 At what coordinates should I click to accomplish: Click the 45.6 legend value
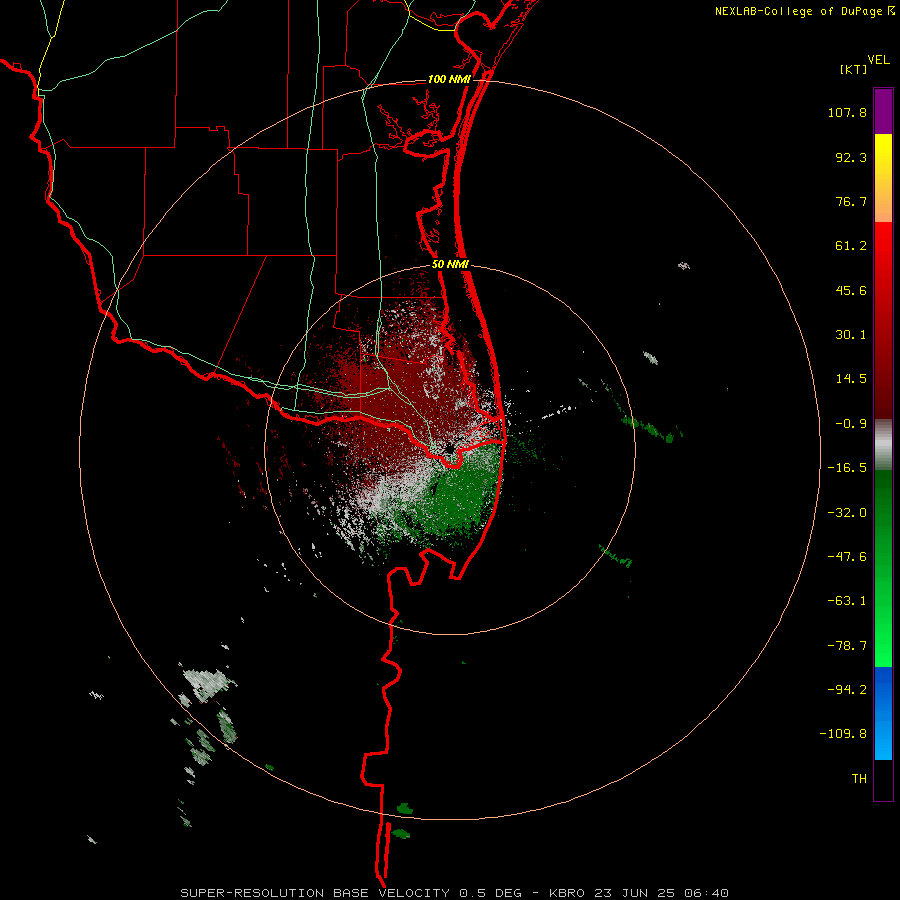851,290
